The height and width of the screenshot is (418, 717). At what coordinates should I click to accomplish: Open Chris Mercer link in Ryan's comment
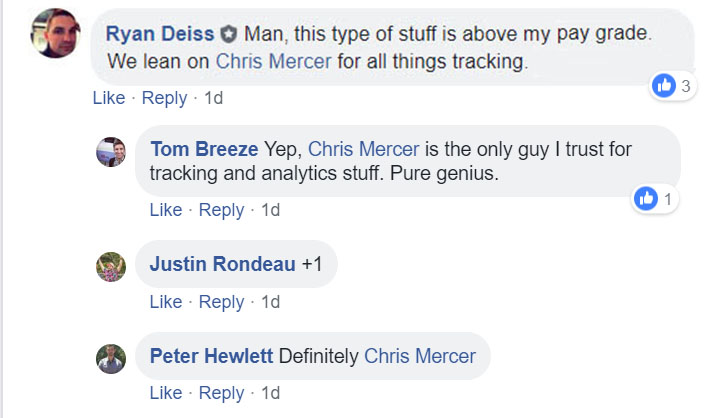tap(273, 61)
